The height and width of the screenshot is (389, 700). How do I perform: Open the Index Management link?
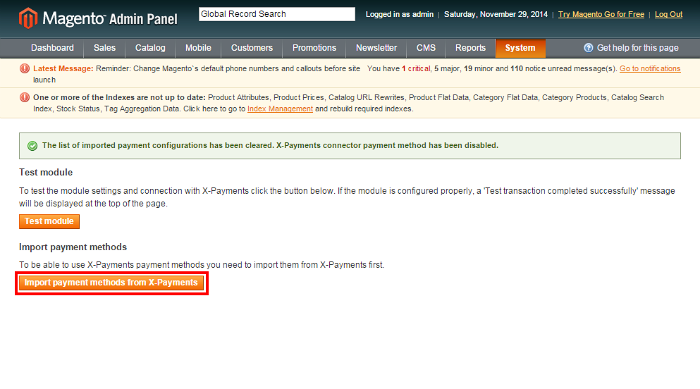280,109
